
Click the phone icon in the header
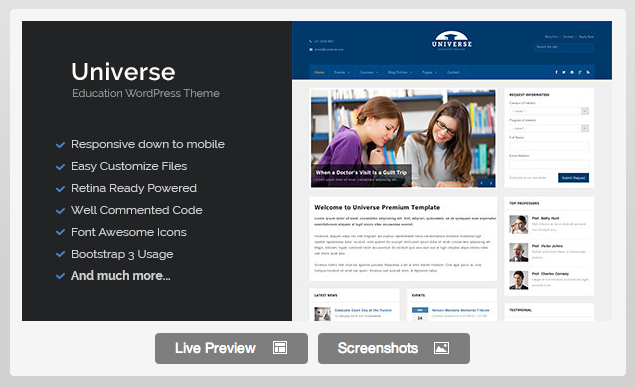click(x=311, y=41)
